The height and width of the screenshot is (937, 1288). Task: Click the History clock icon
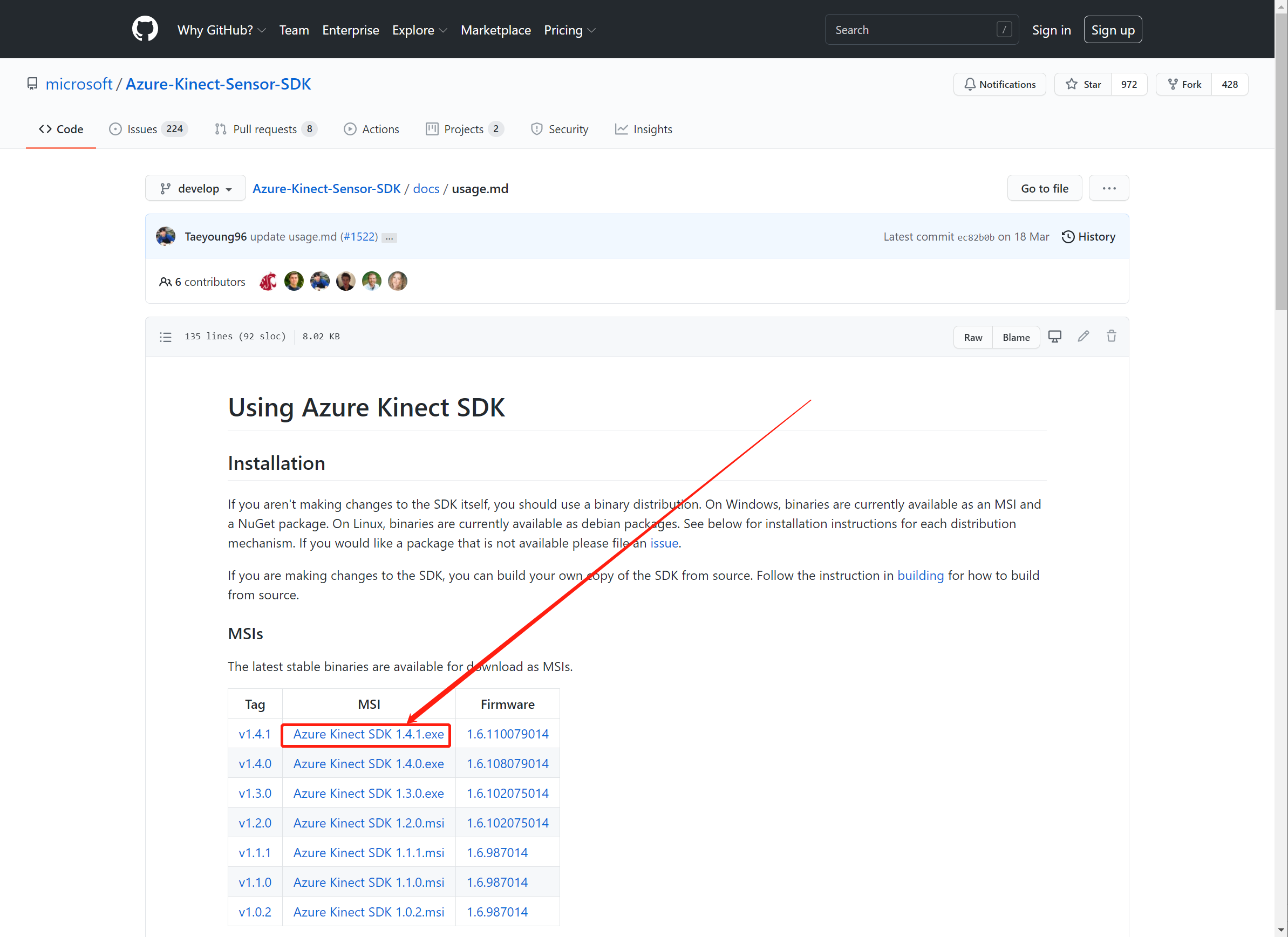(x=1068, y=237)
